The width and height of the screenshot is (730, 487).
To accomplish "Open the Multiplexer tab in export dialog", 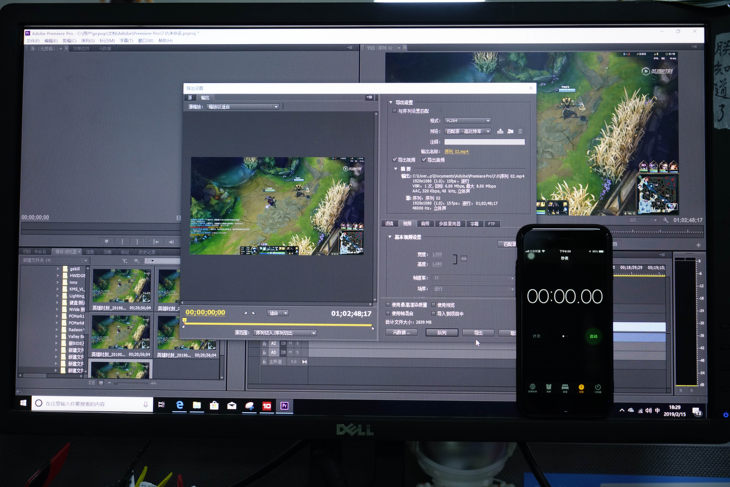I will 449,223.
